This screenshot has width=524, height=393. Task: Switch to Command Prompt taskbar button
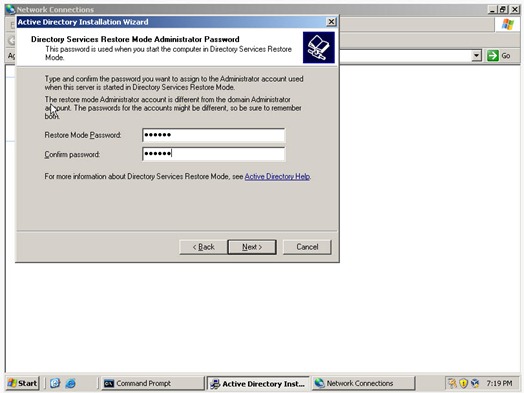(x=152, y=383)
